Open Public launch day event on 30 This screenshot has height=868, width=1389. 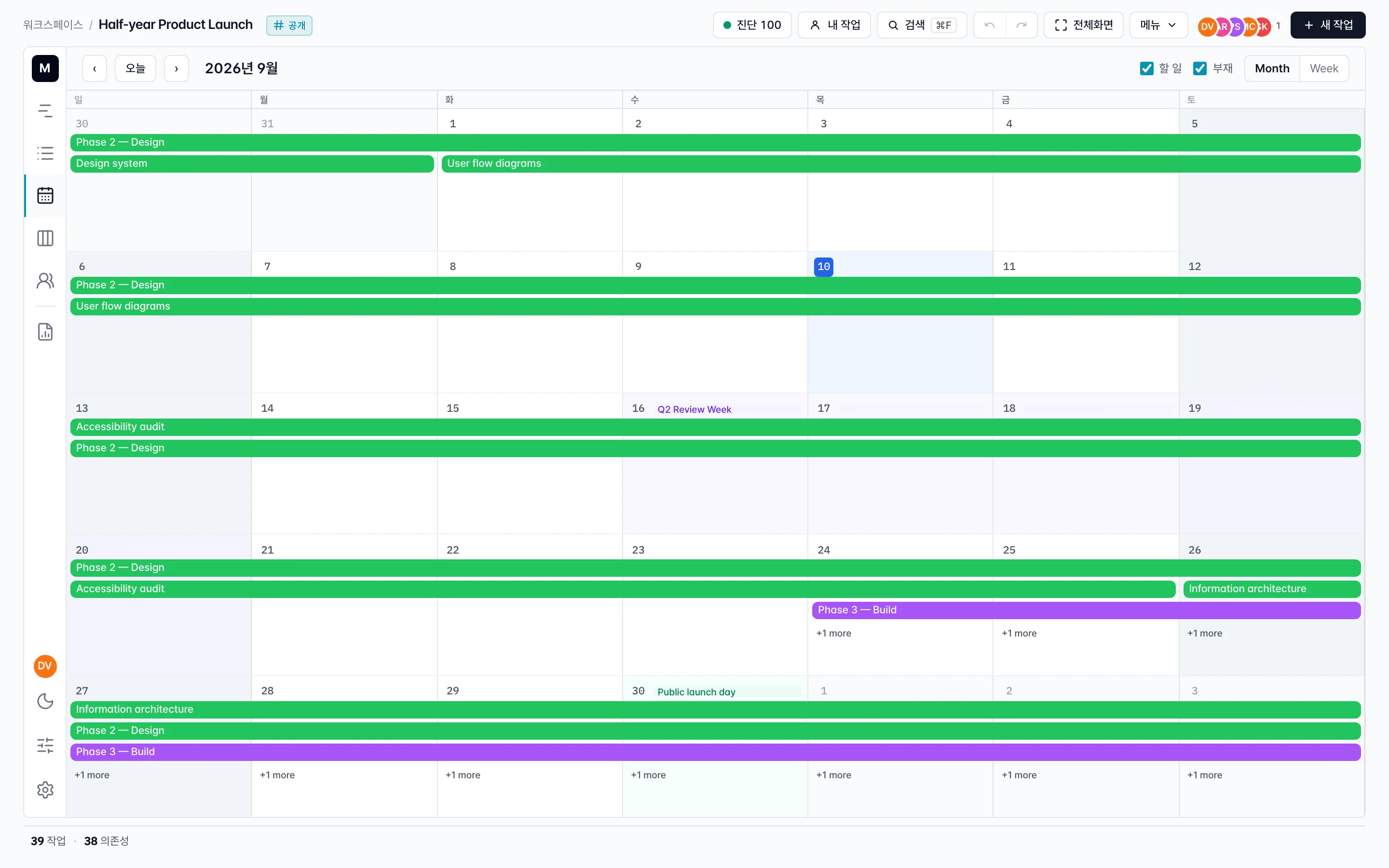(x=728, y=692)
